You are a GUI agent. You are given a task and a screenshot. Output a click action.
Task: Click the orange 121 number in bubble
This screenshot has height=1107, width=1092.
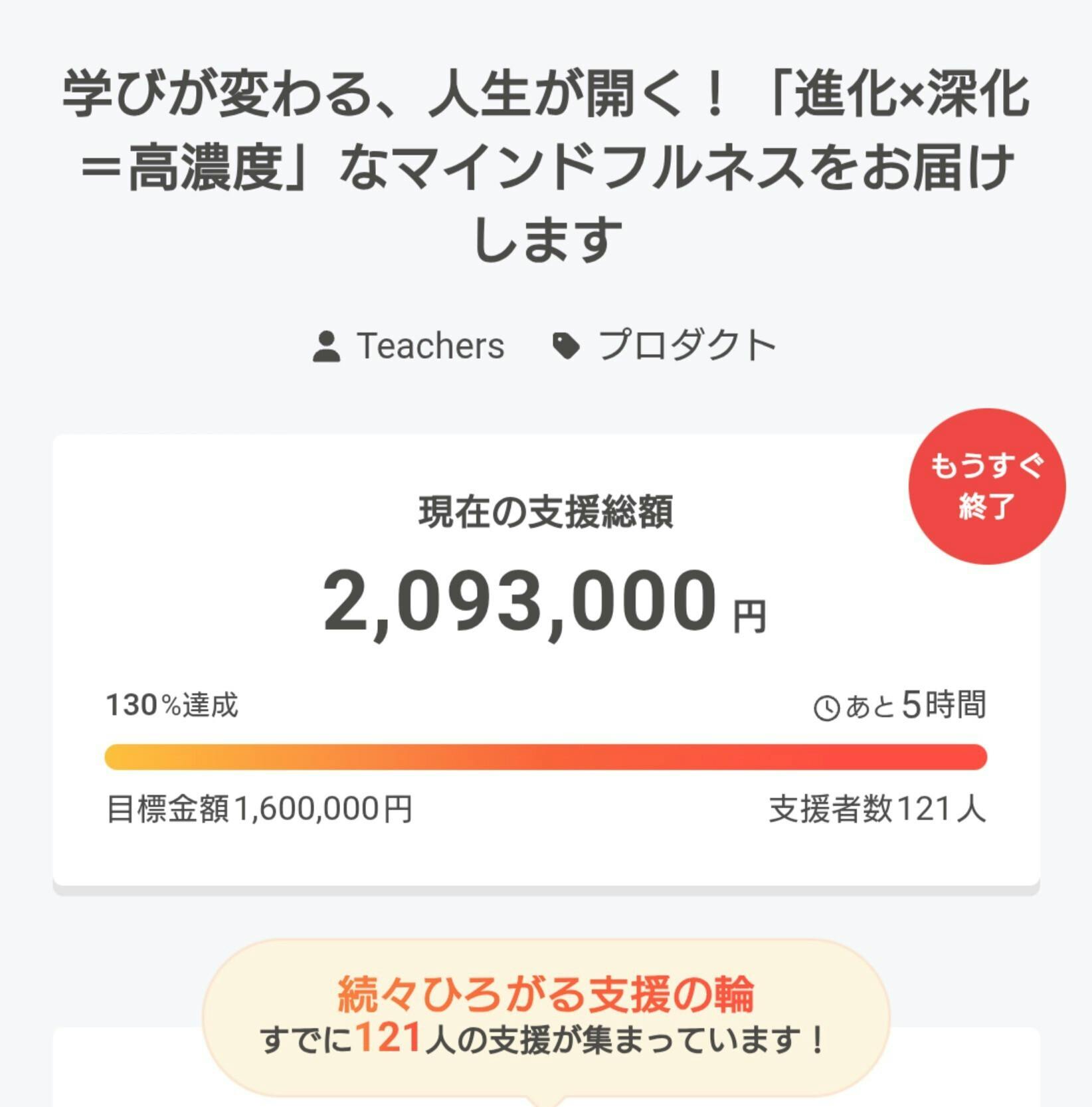click(389, 1038)
